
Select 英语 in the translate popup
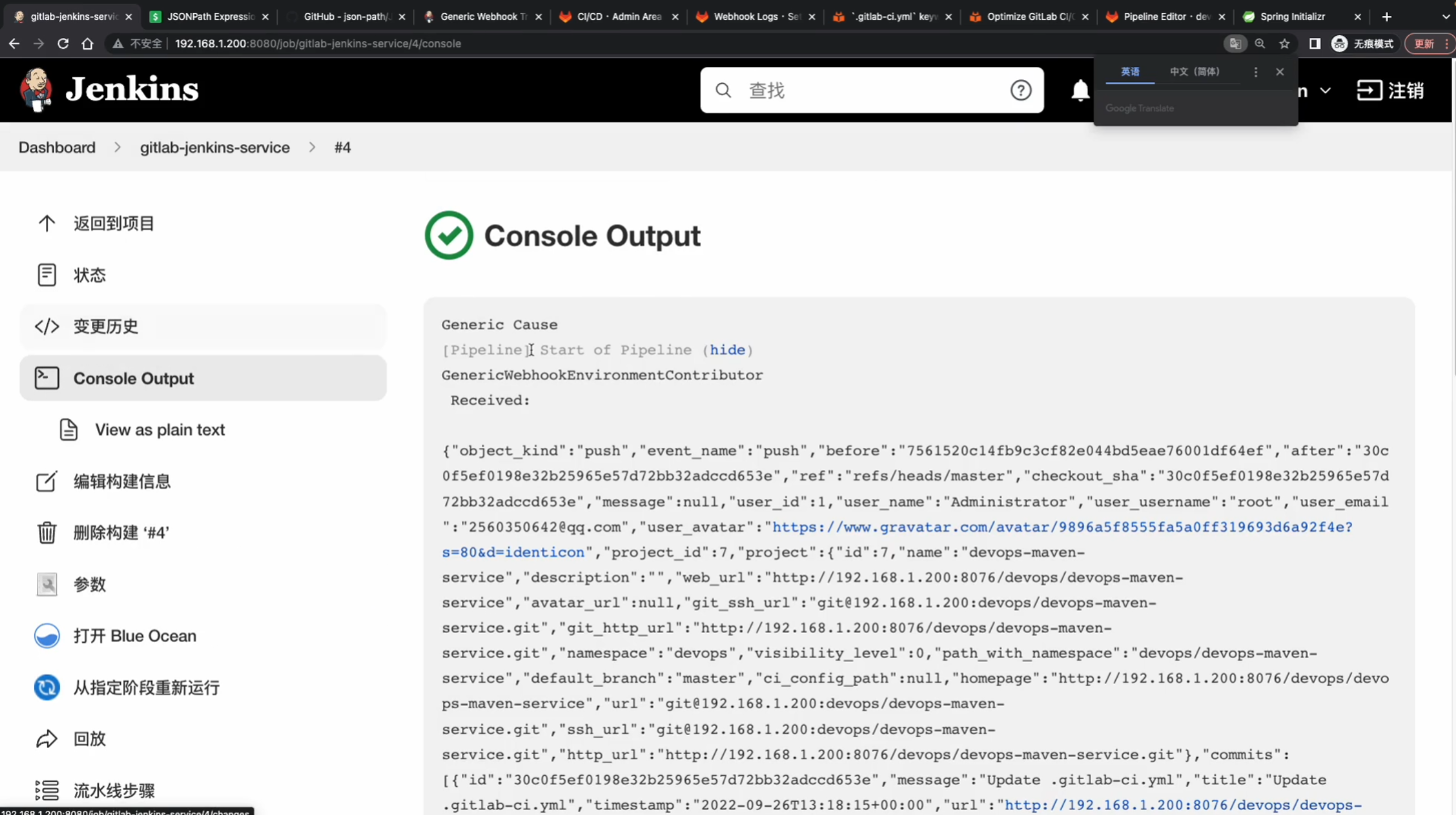click(x=1130, y=72)
